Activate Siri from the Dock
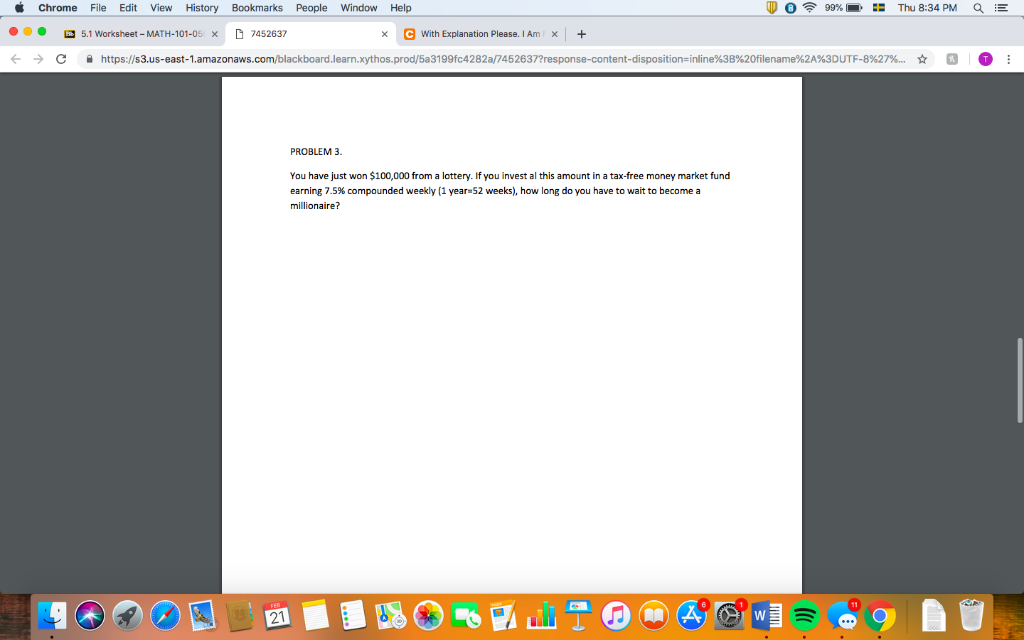The image size is (1024, 640). coord(89,615)
